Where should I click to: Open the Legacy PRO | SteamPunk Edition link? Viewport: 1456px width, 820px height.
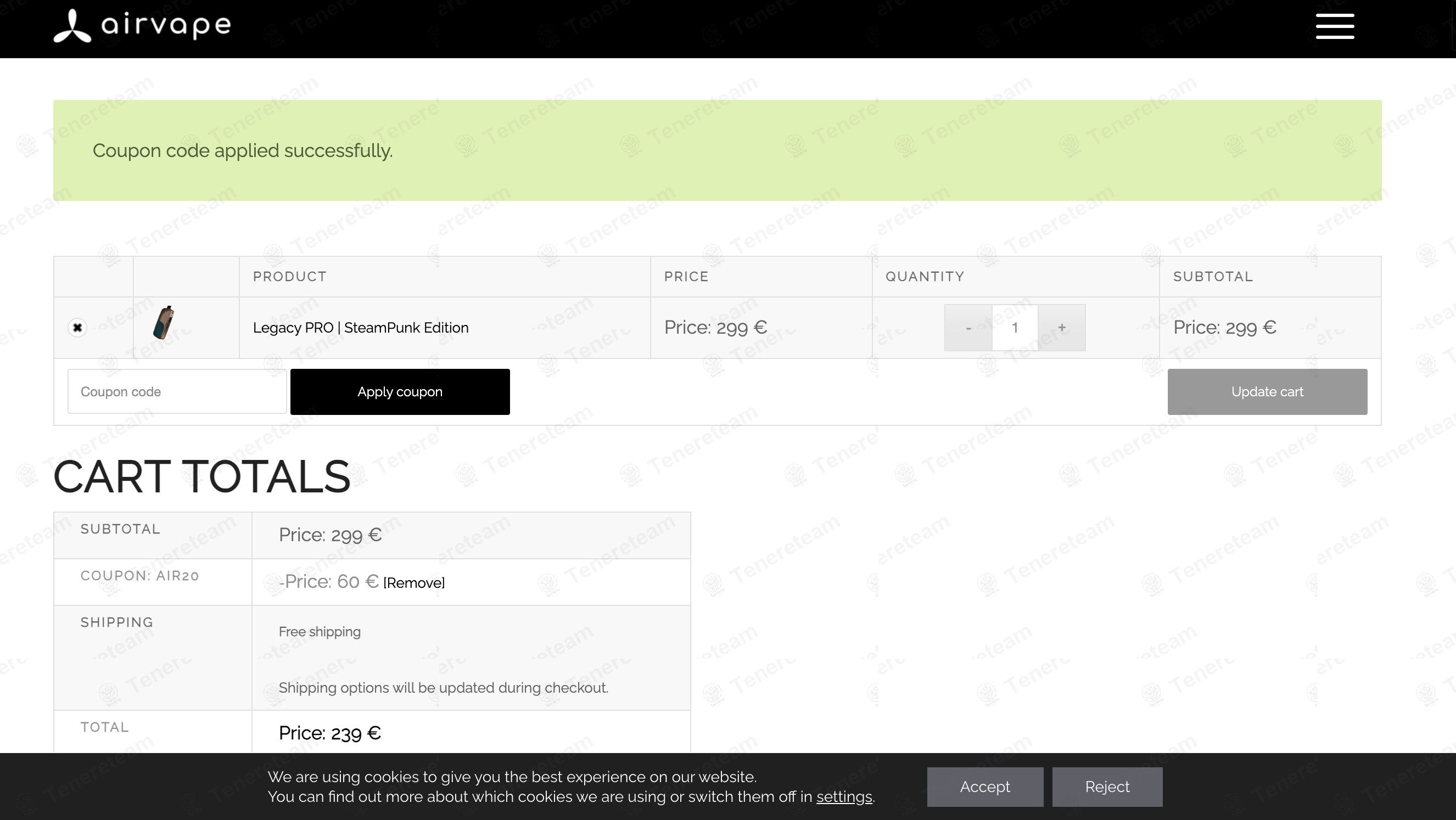[x=361, y=328]
